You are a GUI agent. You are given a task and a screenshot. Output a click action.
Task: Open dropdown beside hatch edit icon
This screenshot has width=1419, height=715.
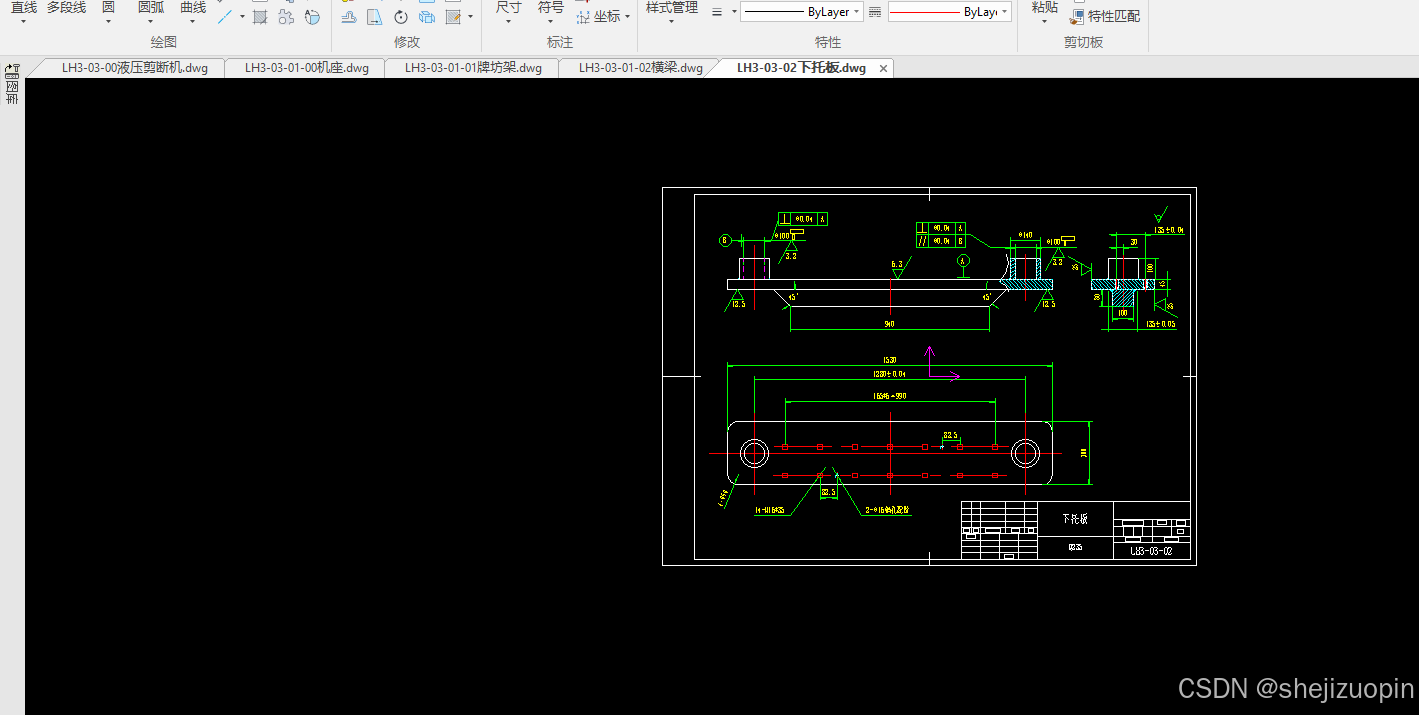[x=470, y=16]
